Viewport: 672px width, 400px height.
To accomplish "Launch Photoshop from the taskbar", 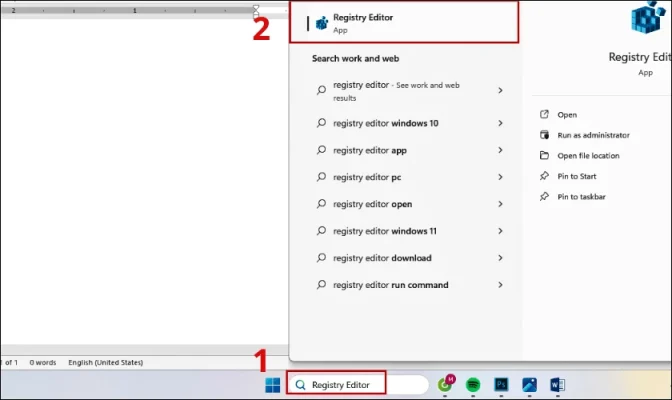I will coord(502,384).
